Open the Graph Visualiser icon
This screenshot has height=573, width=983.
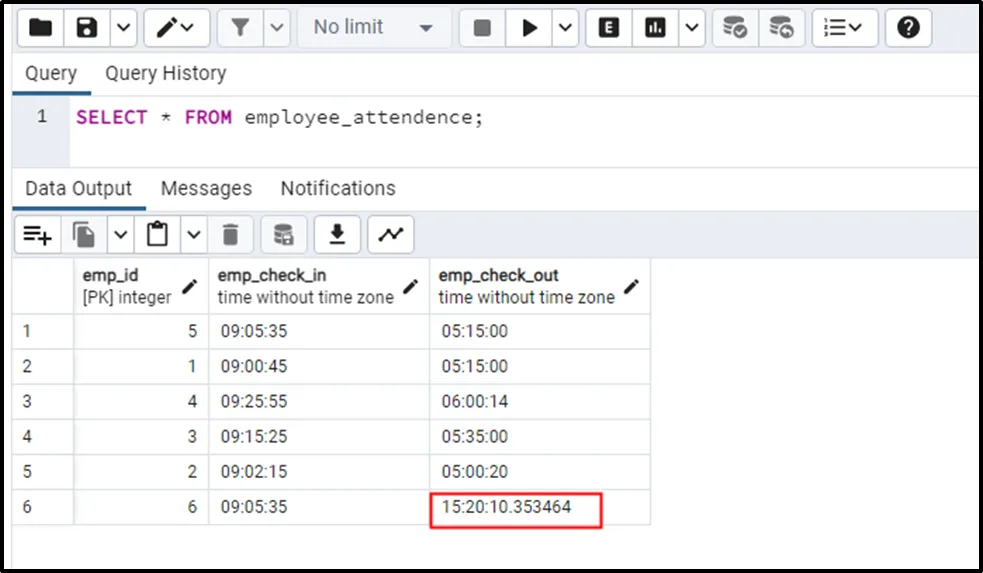391,235
